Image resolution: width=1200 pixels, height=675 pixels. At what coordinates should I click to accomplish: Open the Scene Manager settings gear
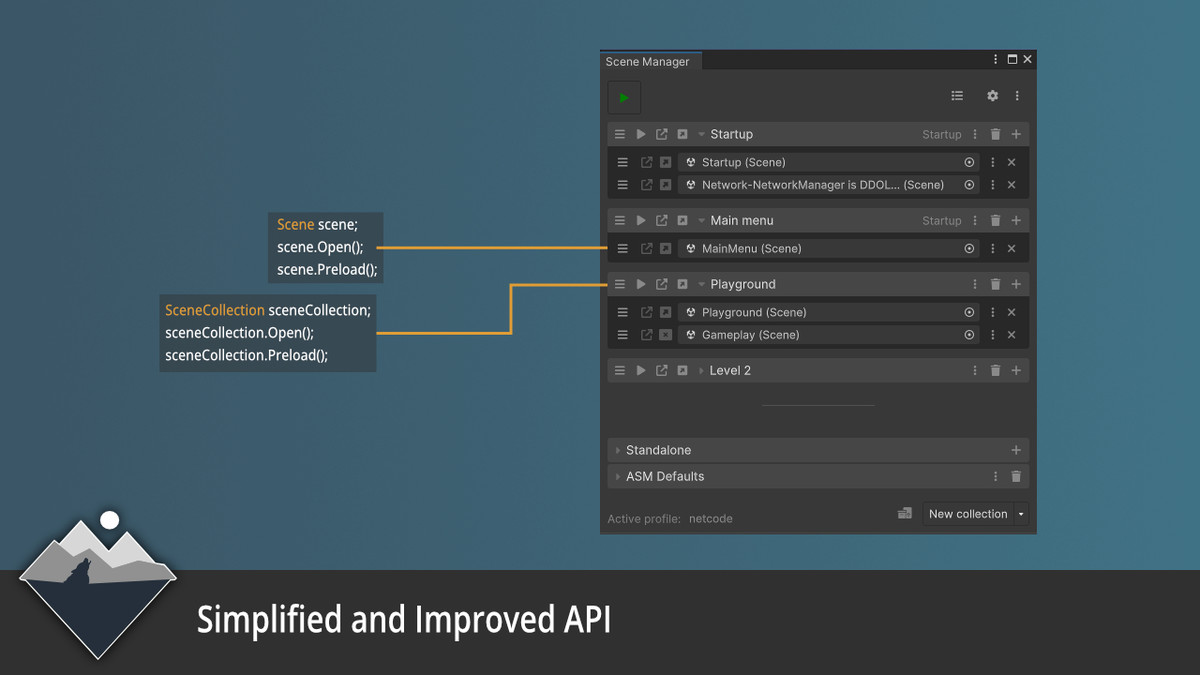click(x=992, y=96)
